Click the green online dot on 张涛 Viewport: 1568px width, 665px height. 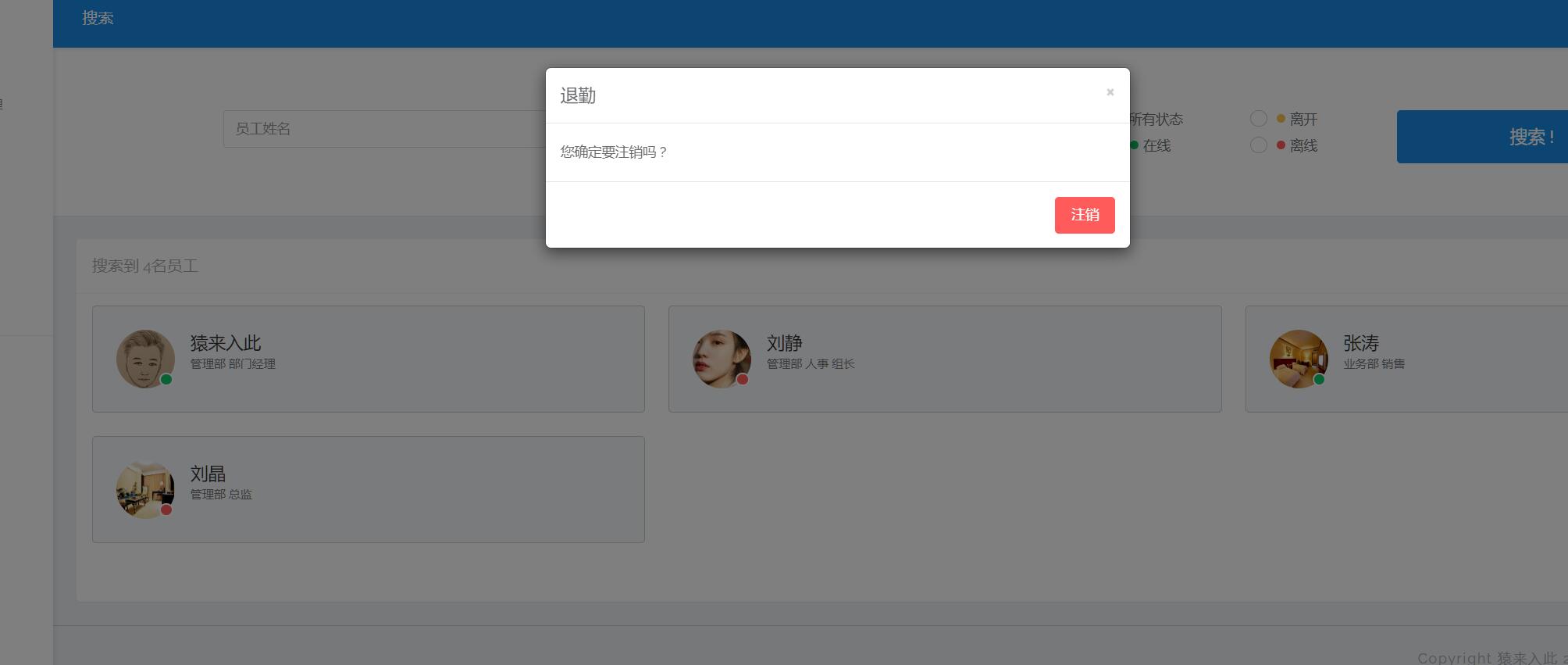1319,380
